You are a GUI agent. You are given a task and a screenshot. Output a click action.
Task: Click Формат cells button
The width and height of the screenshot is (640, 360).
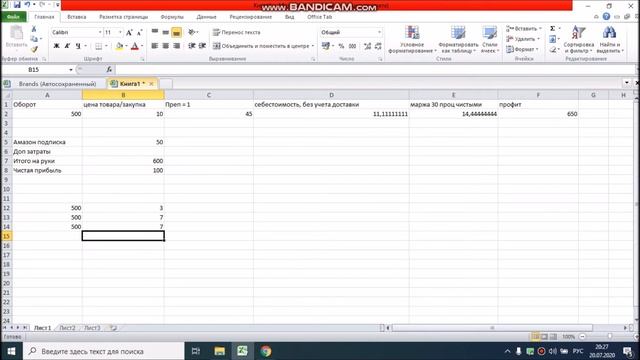click(x=522, y=49)
